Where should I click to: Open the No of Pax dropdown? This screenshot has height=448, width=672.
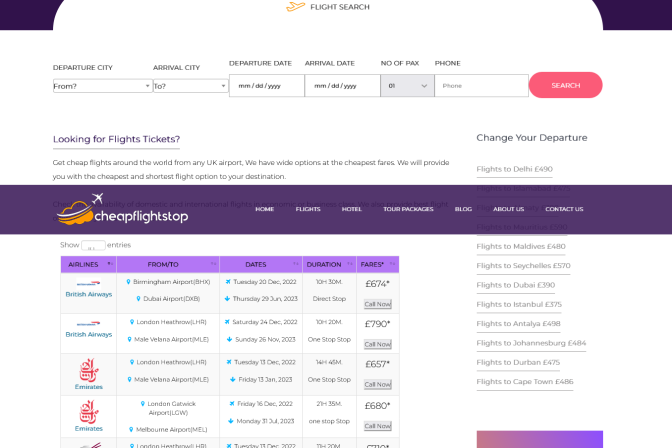408,86
